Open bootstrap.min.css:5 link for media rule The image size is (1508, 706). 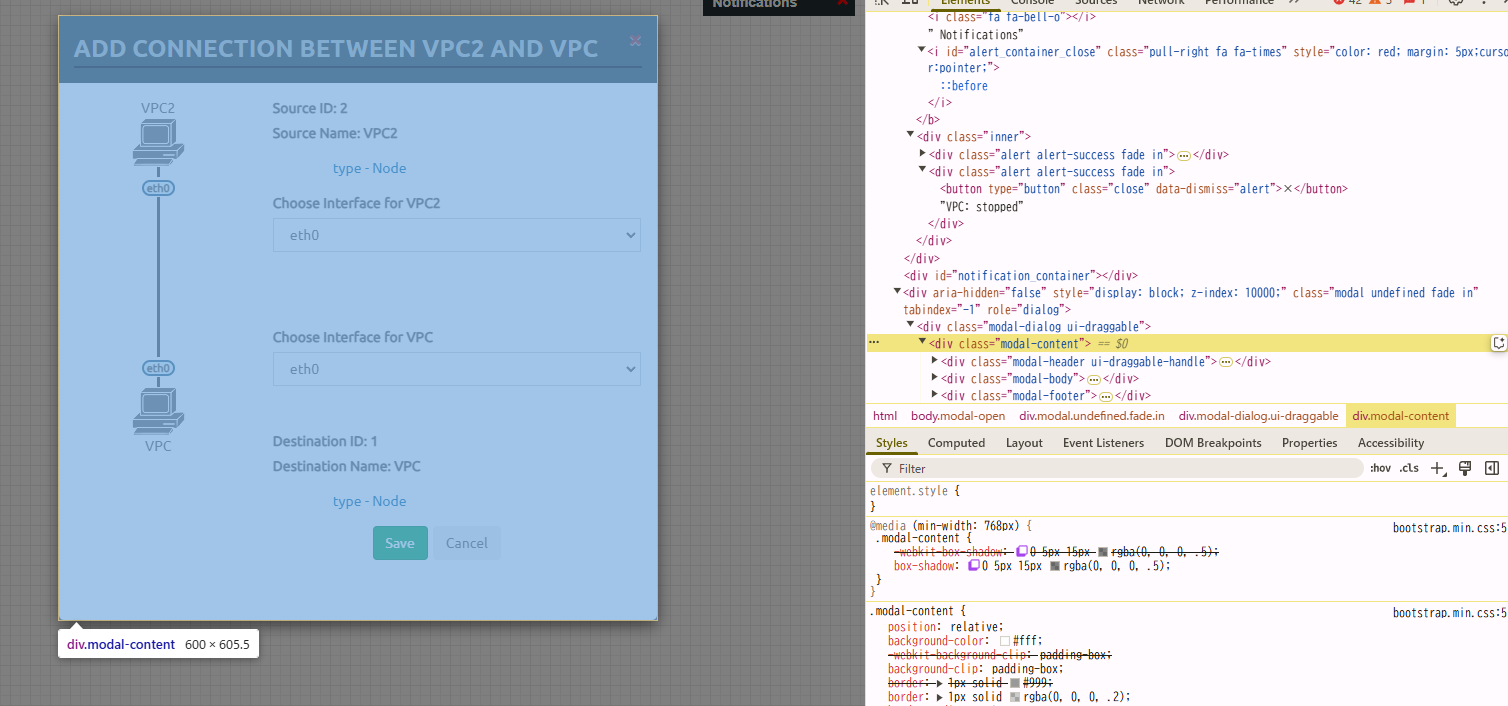[1449, 527]
